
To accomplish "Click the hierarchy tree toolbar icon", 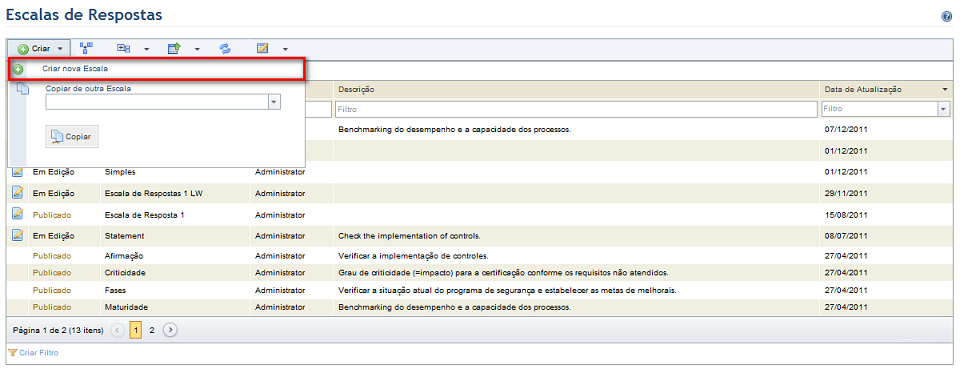I will click(86, 48).
